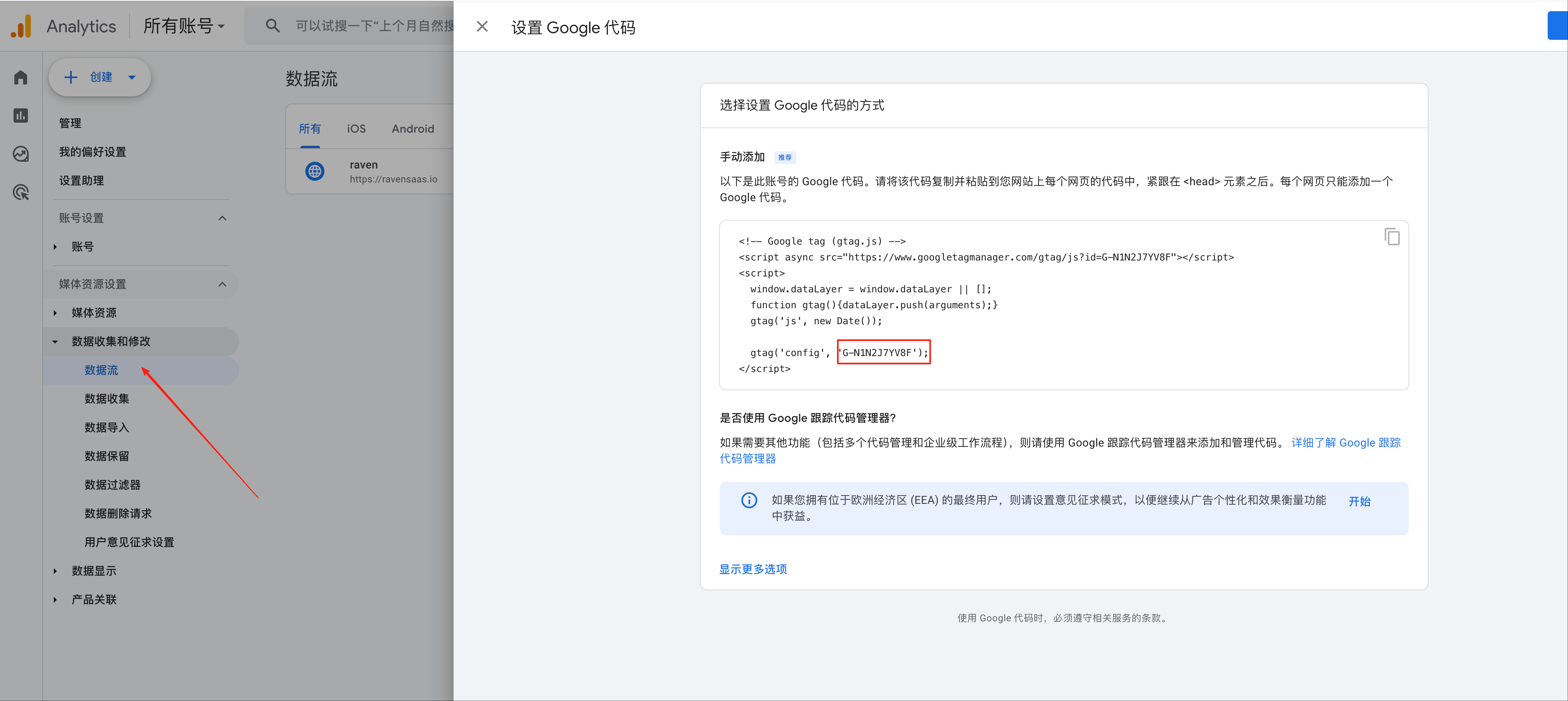Open 设置助理 menu item

pyautogui.click(x=81, y=180)
